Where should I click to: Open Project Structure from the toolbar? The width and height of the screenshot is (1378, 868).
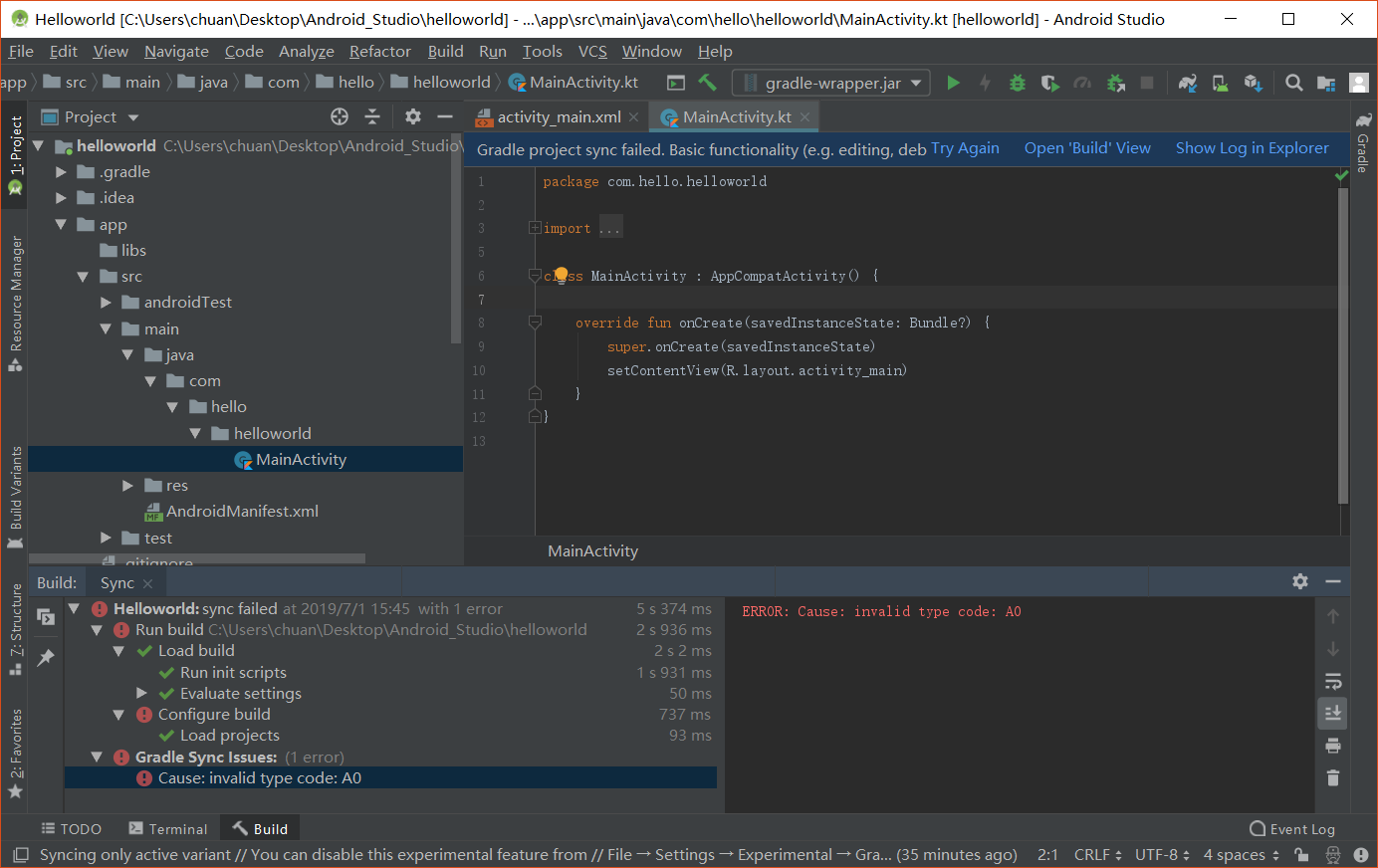pos(1327,83)
